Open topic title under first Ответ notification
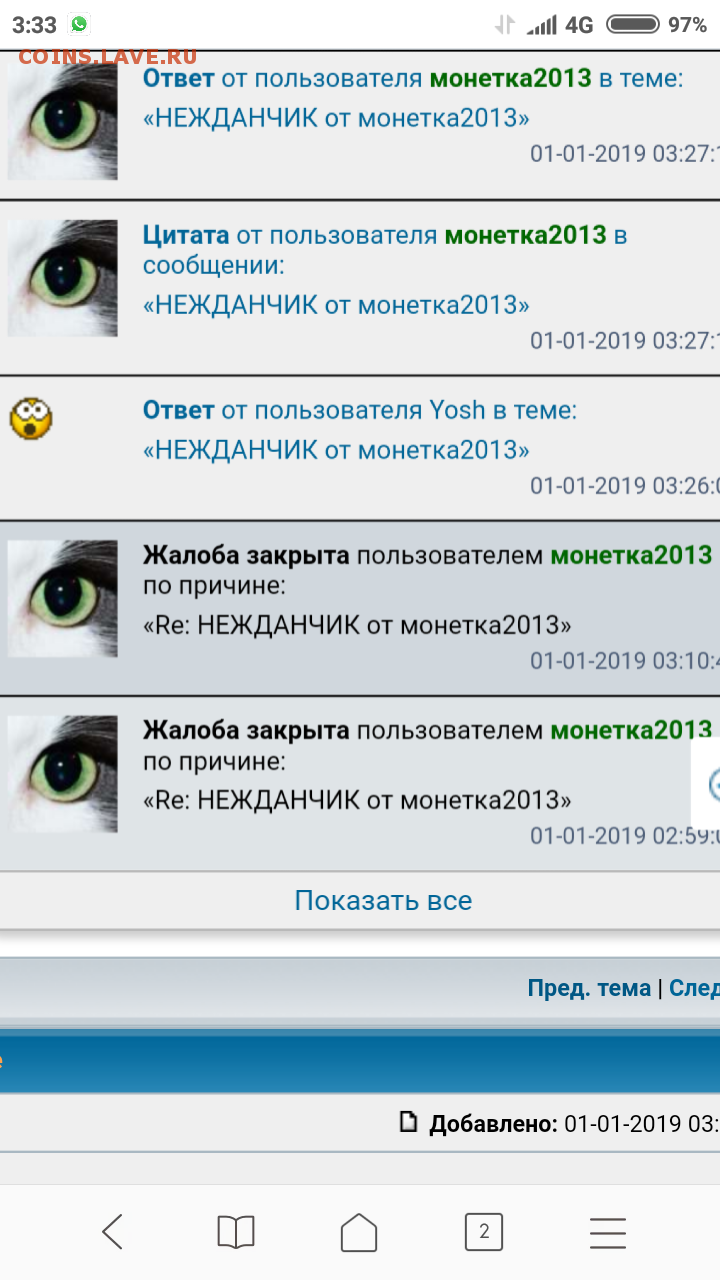This screenshot has height=1280, width=720. point(336,118)
